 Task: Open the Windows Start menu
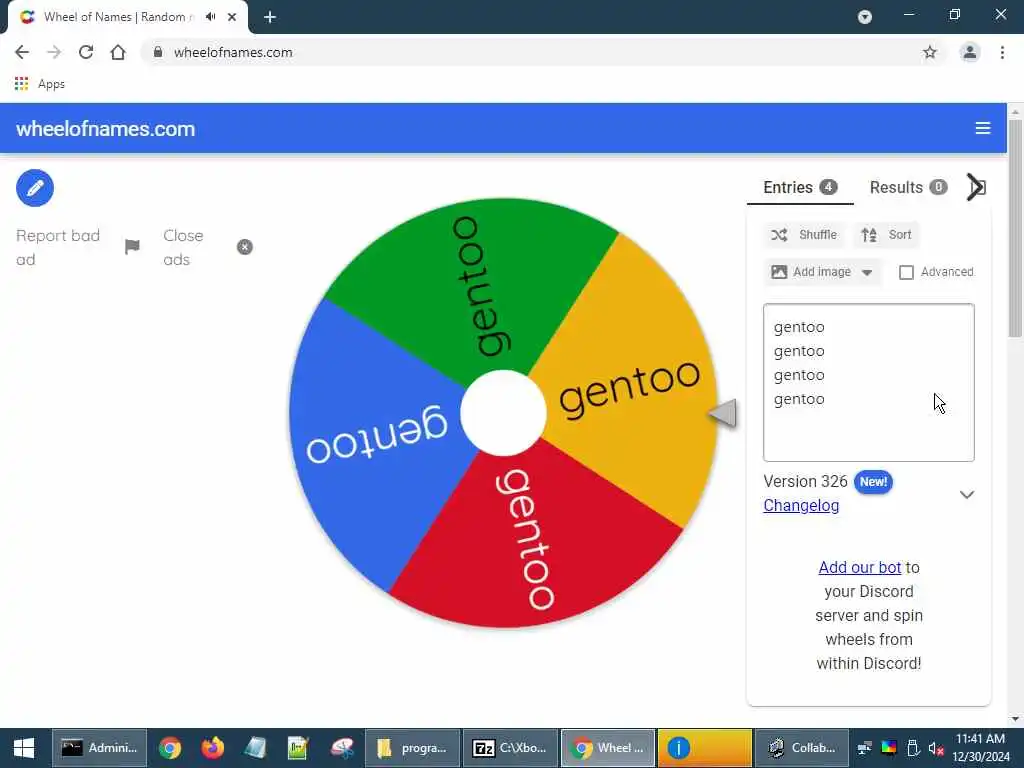click(x=24, y=748)
